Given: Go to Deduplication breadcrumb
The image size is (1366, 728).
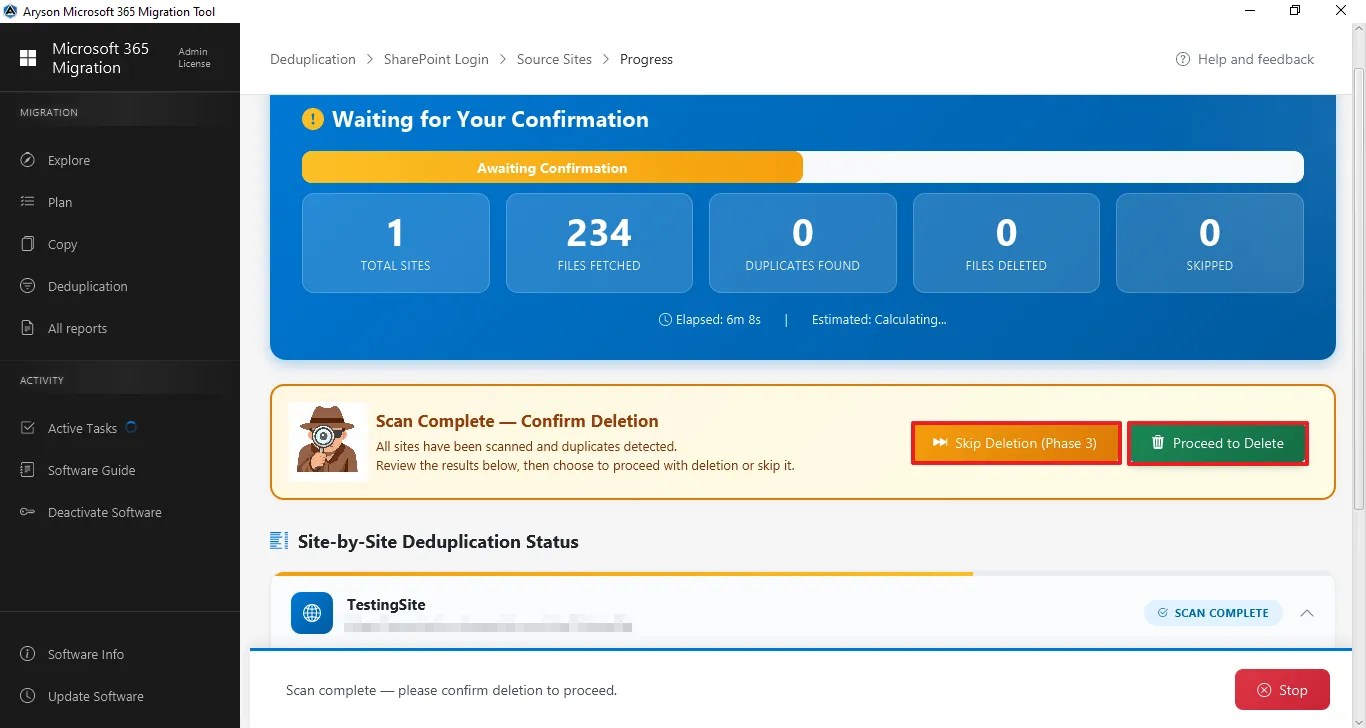Looking at the screenshot, I should point(313,59).
